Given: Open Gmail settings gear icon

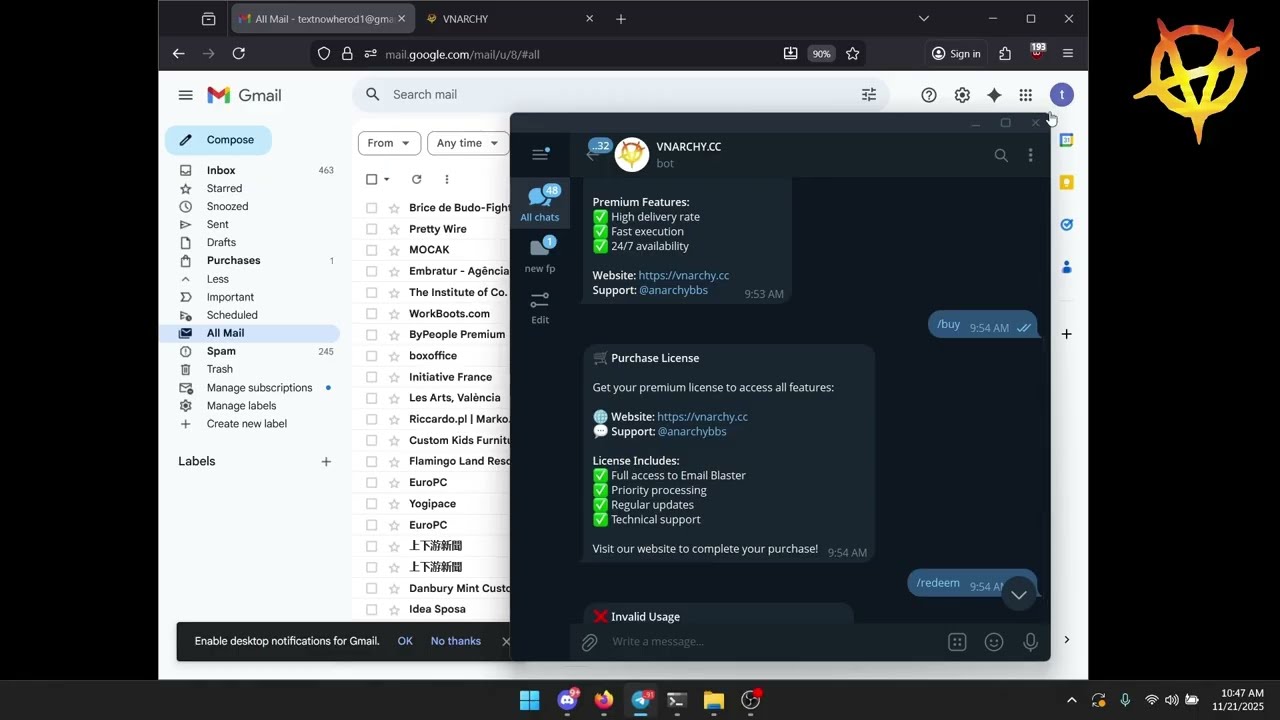Looking at the screenshot, I should click(962, 95).
